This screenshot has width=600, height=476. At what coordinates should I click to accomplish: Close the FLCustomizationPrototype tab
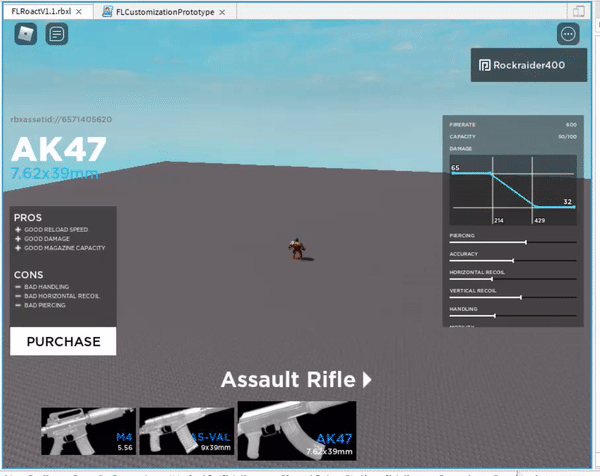222,12
